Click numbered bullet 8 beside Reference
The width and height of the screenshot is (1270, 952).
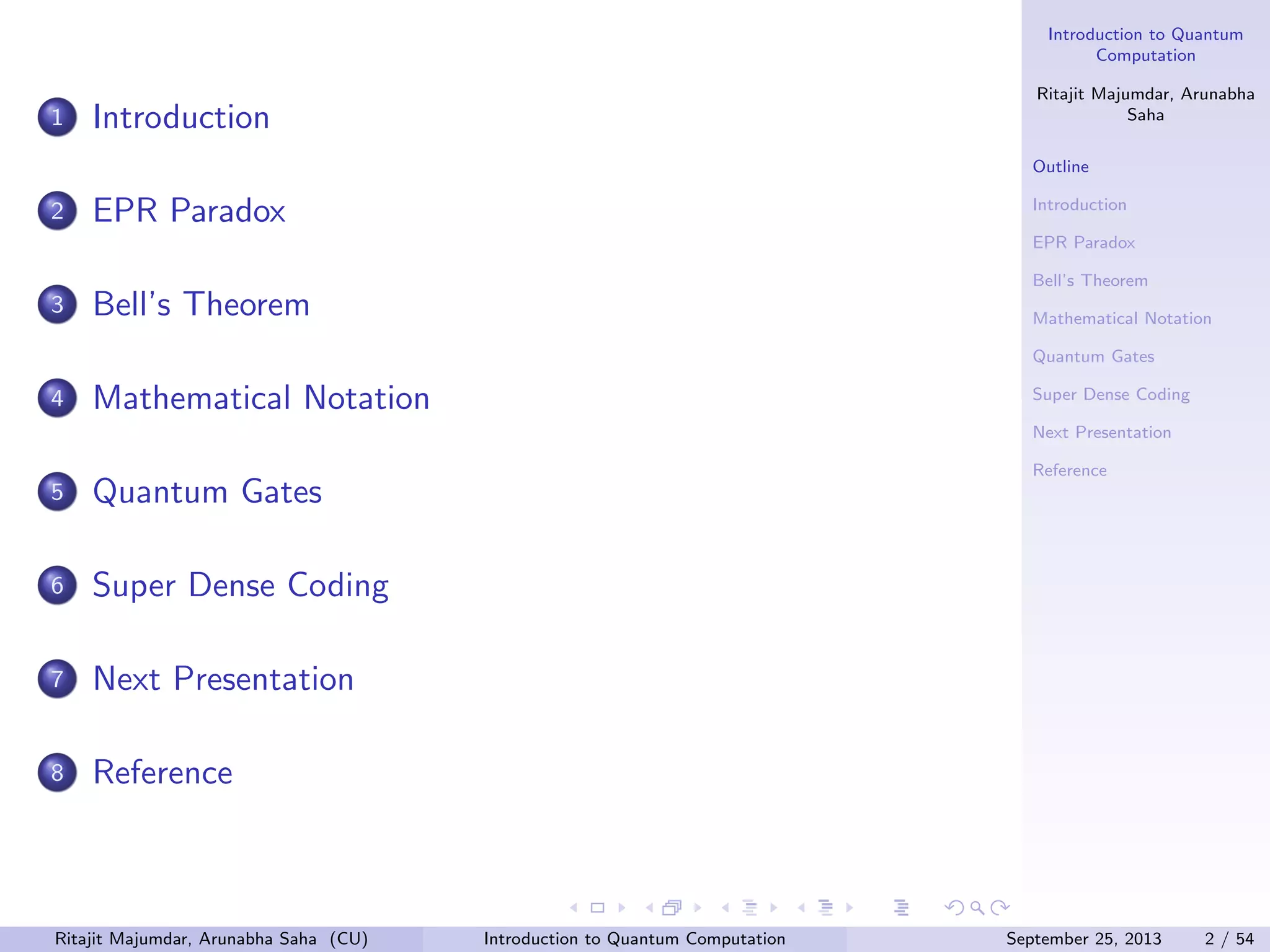[x=57, y=772]
